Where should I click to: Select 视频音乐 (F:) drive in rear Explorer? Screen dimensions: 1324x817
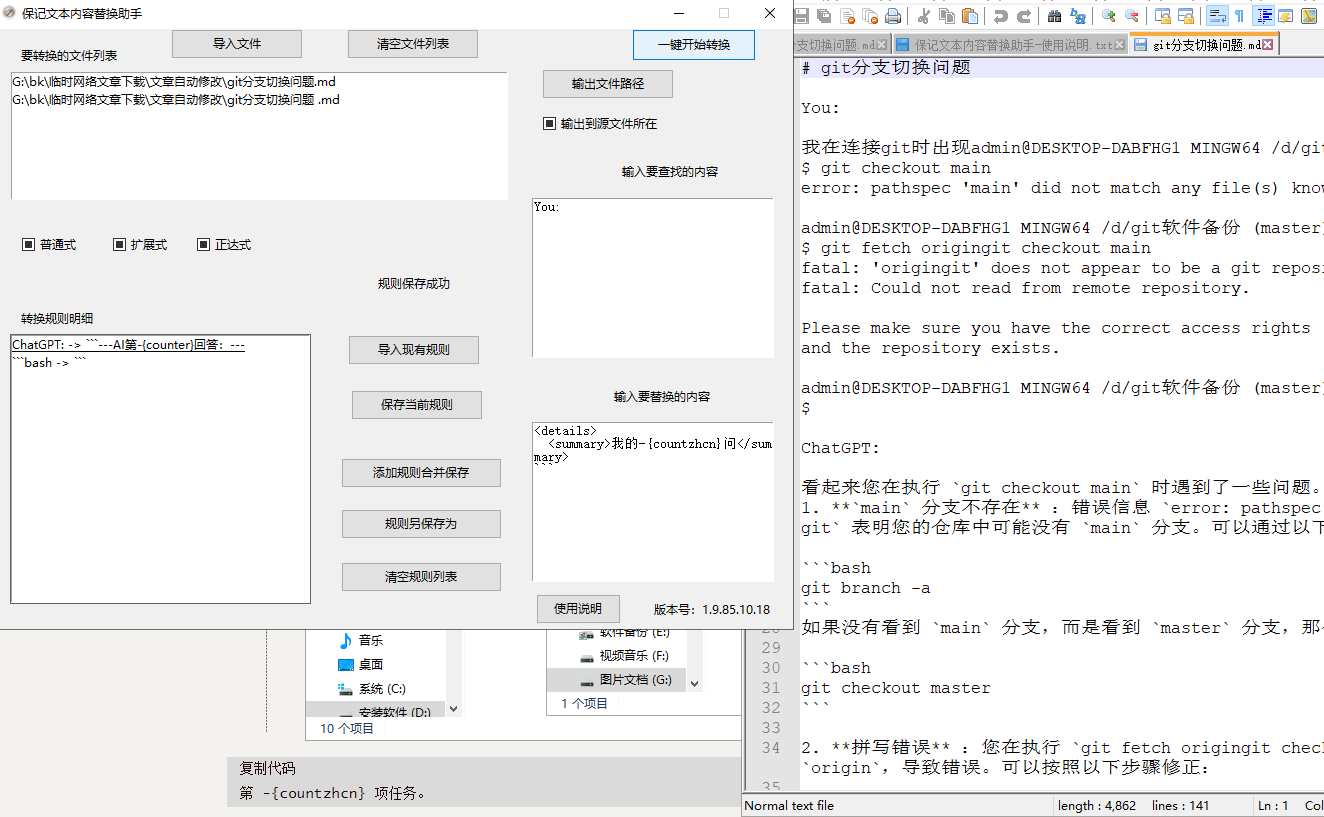pyautogui.click(x=634, y=656)
